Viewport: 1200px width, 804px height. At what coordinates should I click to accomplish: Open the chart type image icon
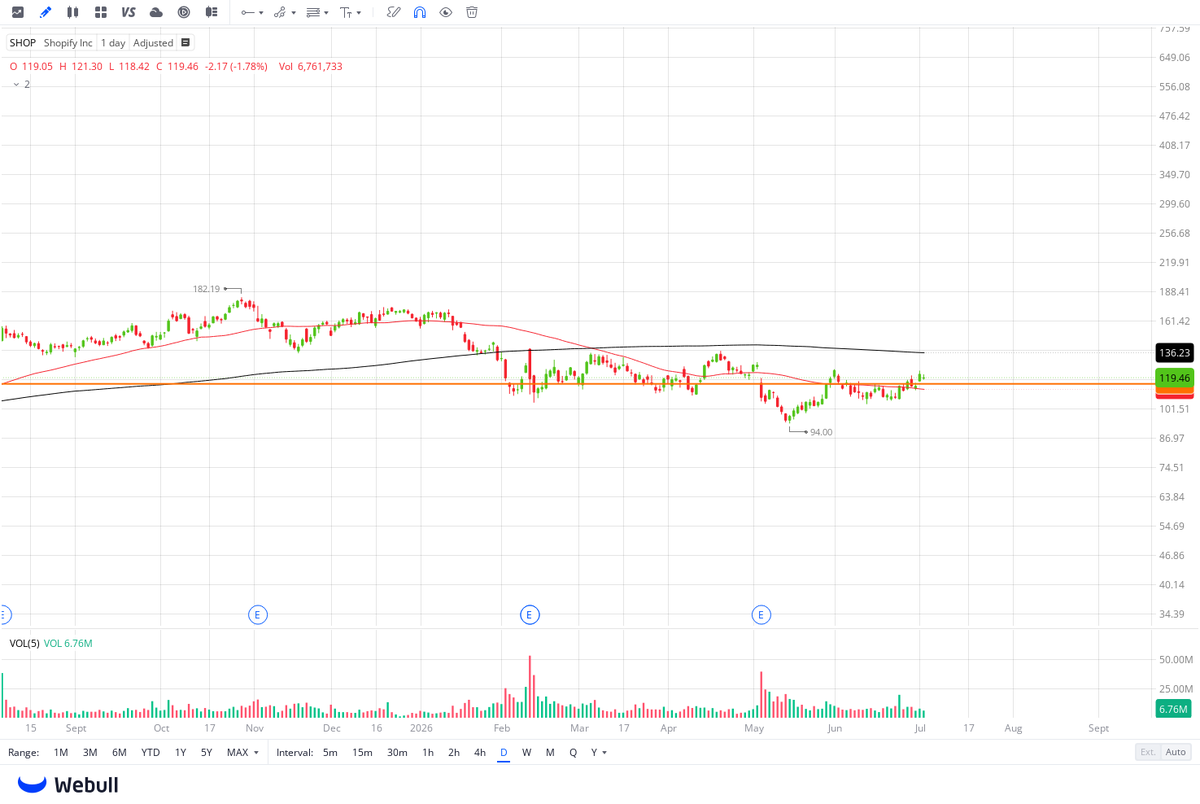17,12
